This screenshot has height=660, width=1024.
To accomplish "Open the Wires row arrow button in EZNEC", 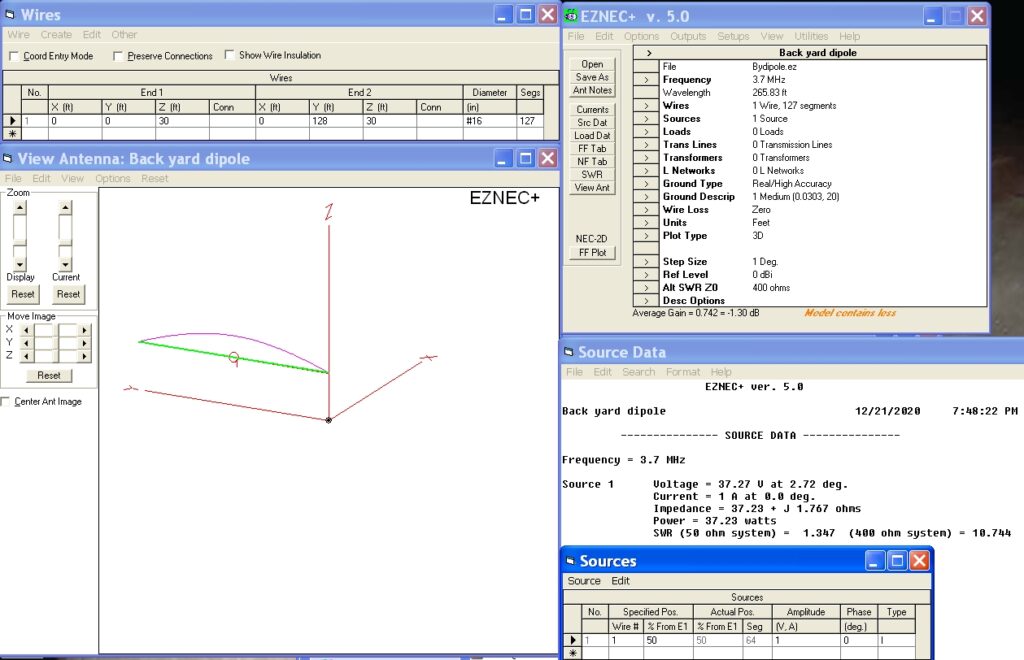I will tap(647, 106).
